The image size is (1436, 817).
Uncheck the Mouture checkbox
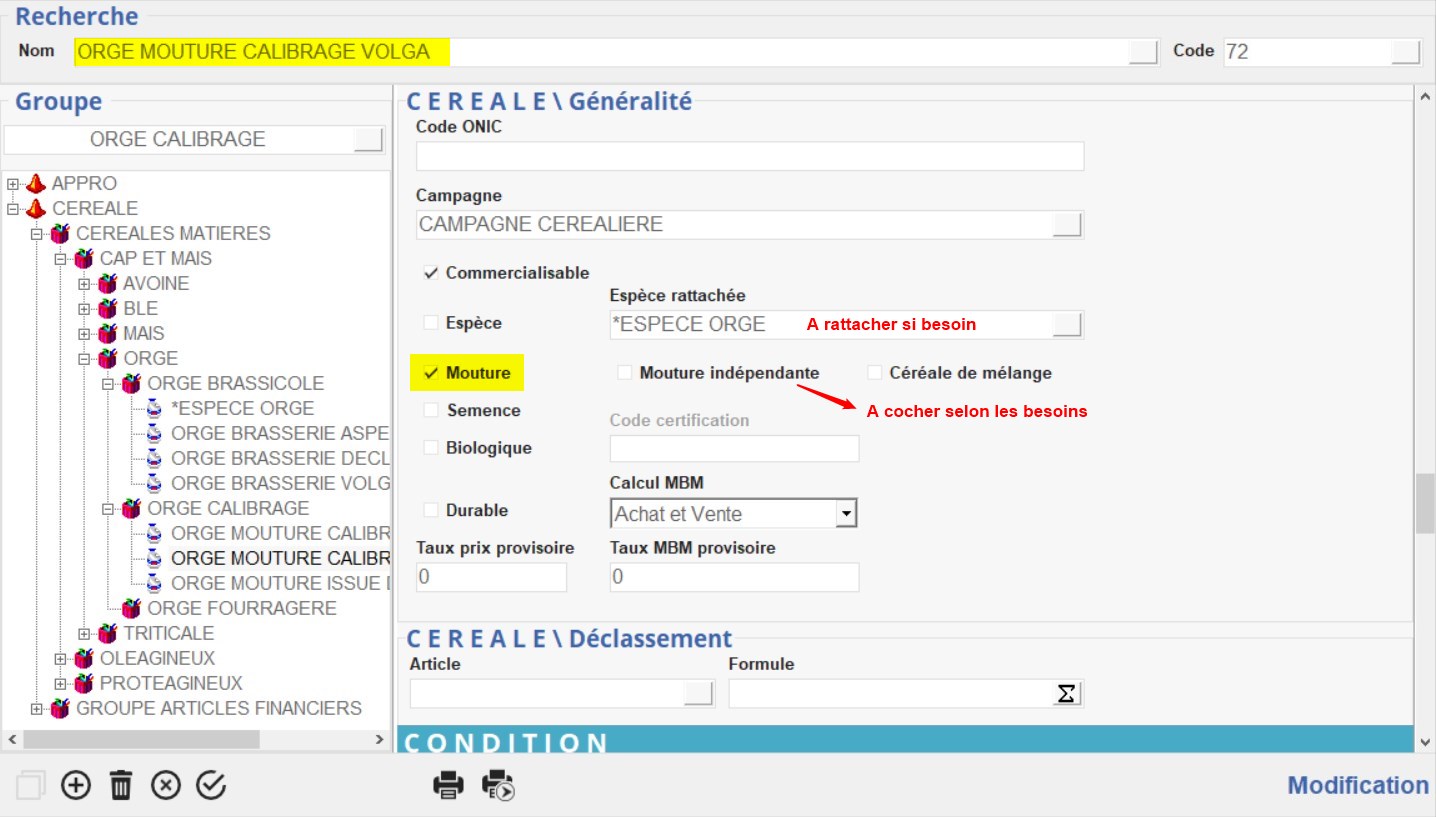tap(431, 373)
